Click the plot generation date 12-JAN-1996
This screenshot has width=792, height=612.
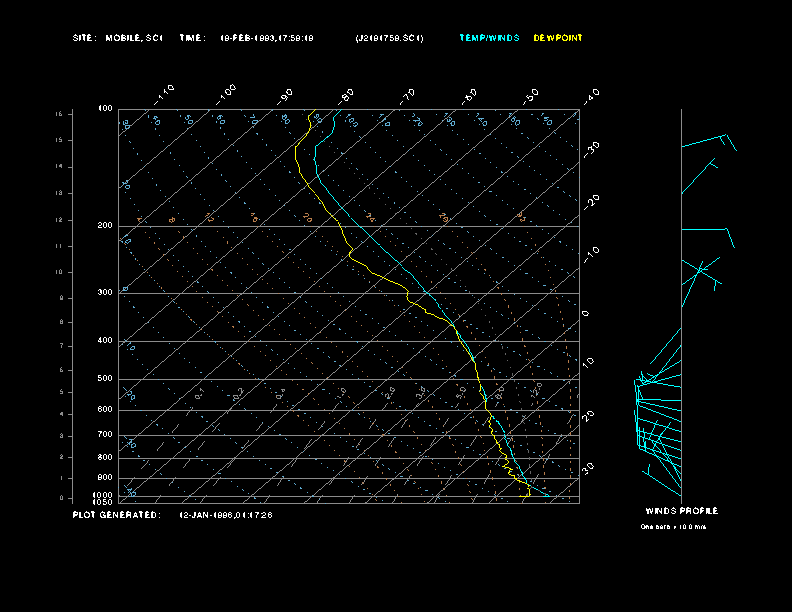point(225,515)
